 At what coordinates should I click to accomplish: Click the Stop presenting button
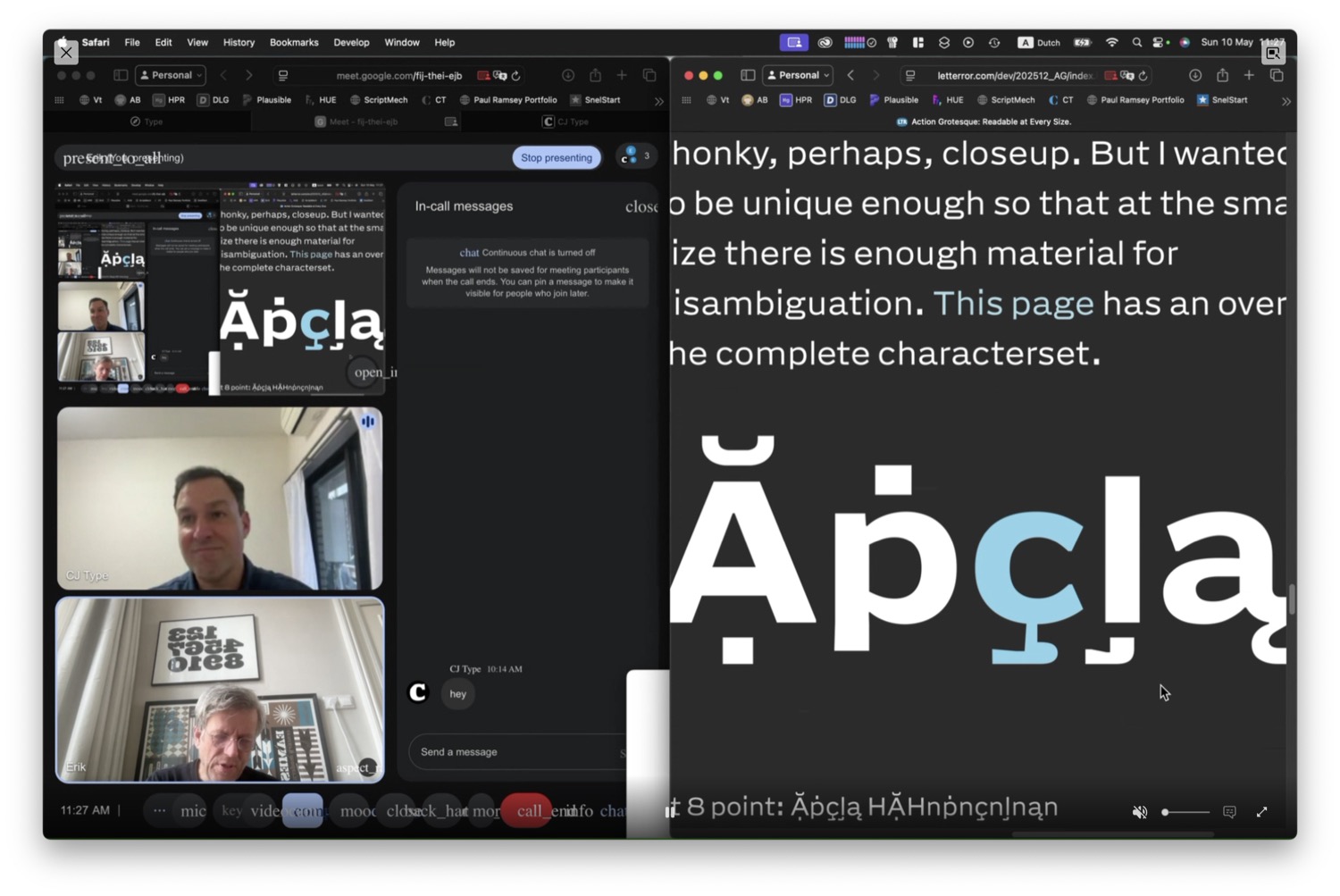coord(557,157)
